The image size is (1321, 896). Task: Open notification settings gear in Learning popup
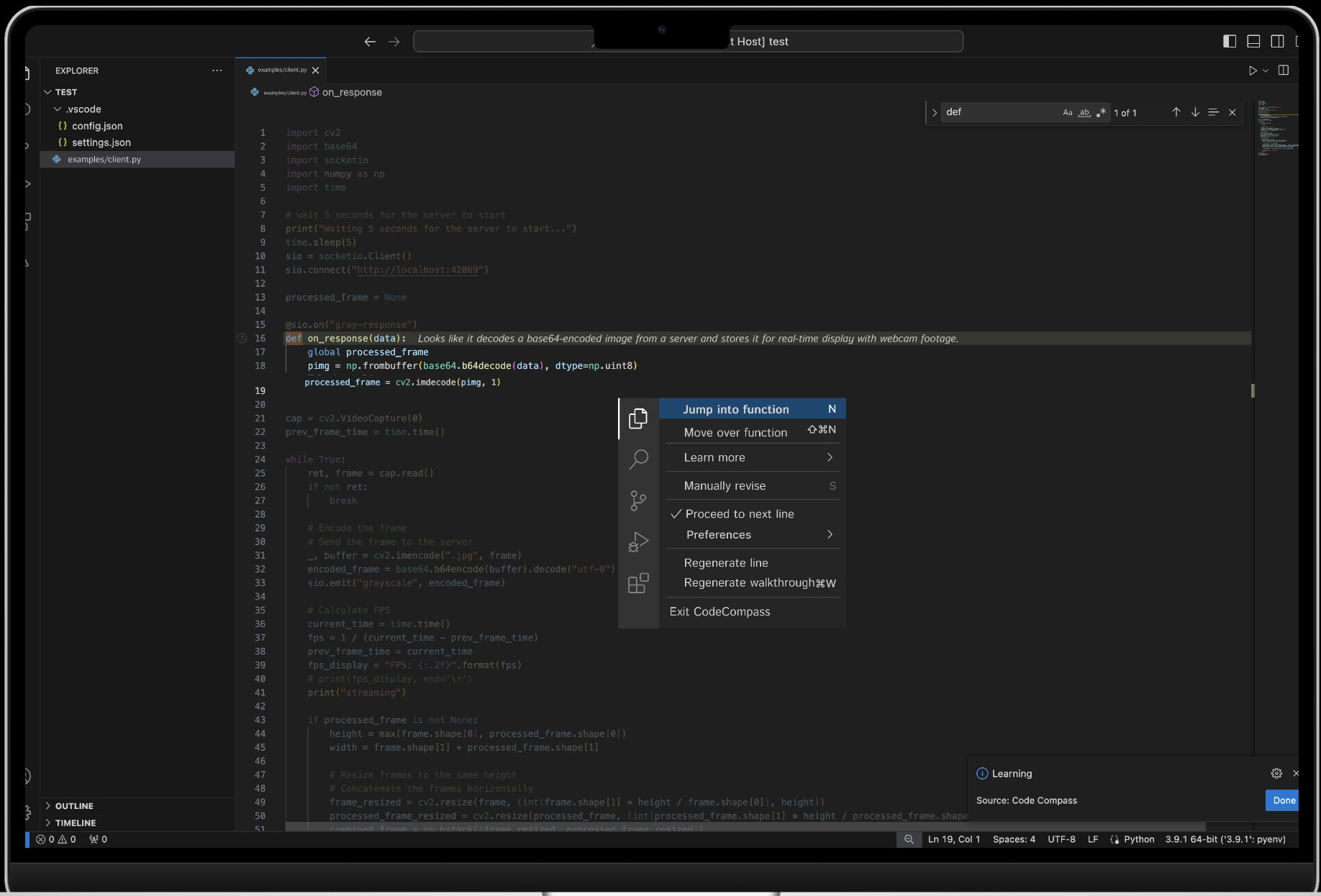point(1276,773)
